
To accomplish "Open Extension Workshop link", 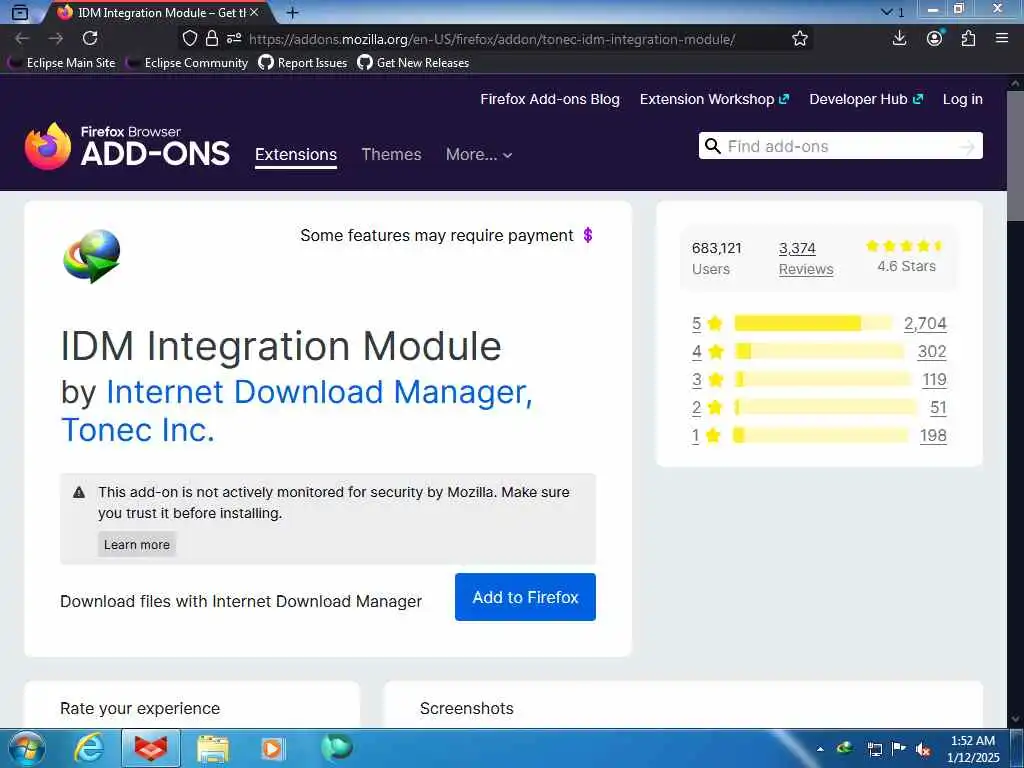I will [714, 99].
